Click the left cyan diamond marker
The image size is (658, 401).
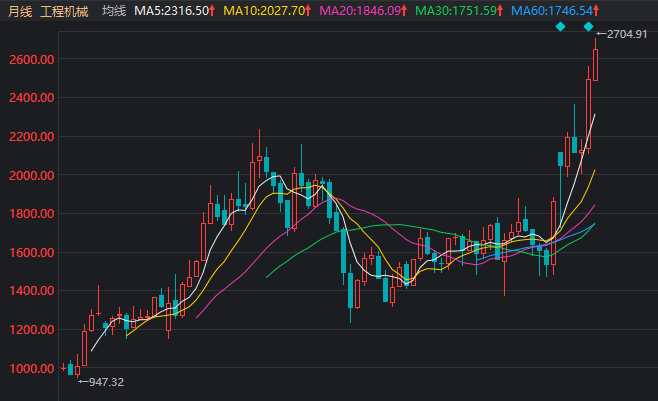(561, 25)
